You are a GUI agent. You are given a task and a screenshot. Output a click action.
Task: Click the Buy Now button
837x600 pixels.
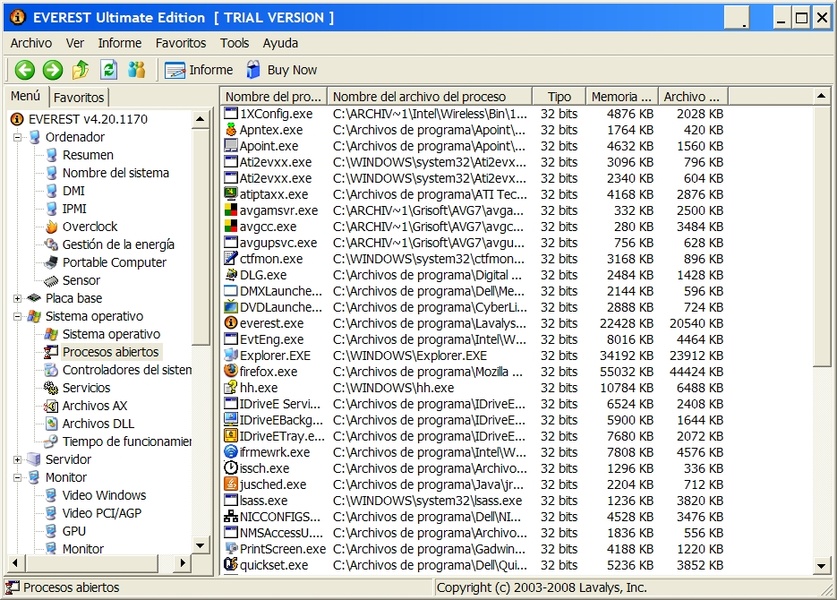coord(281,70)
